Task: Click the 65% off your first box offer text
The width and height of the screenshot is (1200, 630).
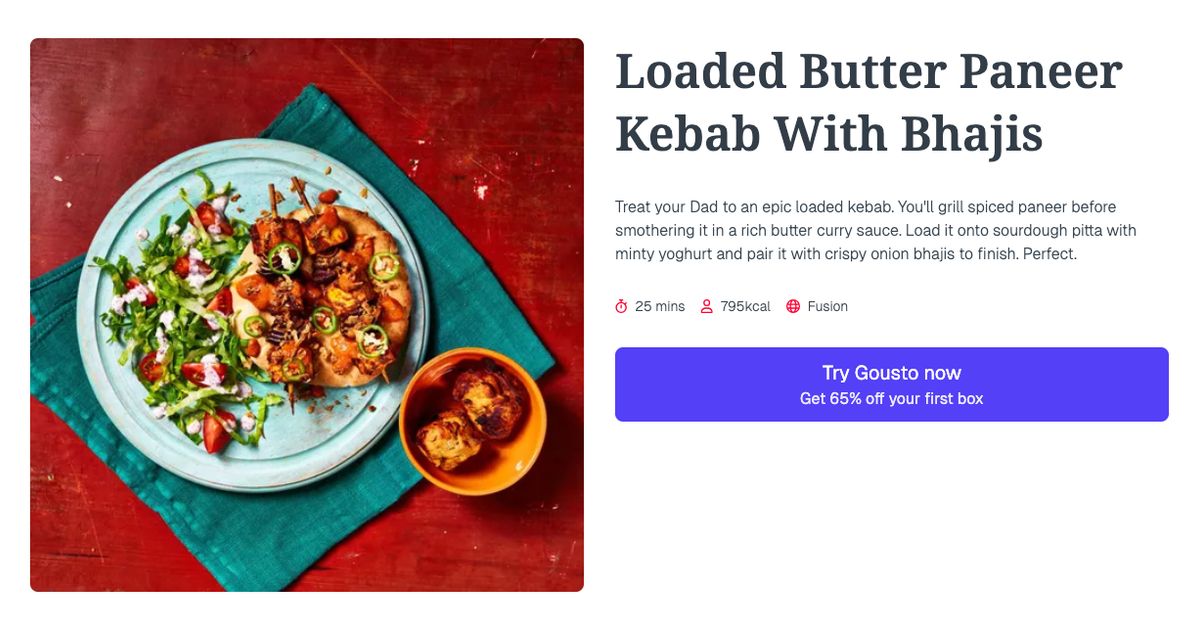Action: pyautogui.click(x=891, y=397)
